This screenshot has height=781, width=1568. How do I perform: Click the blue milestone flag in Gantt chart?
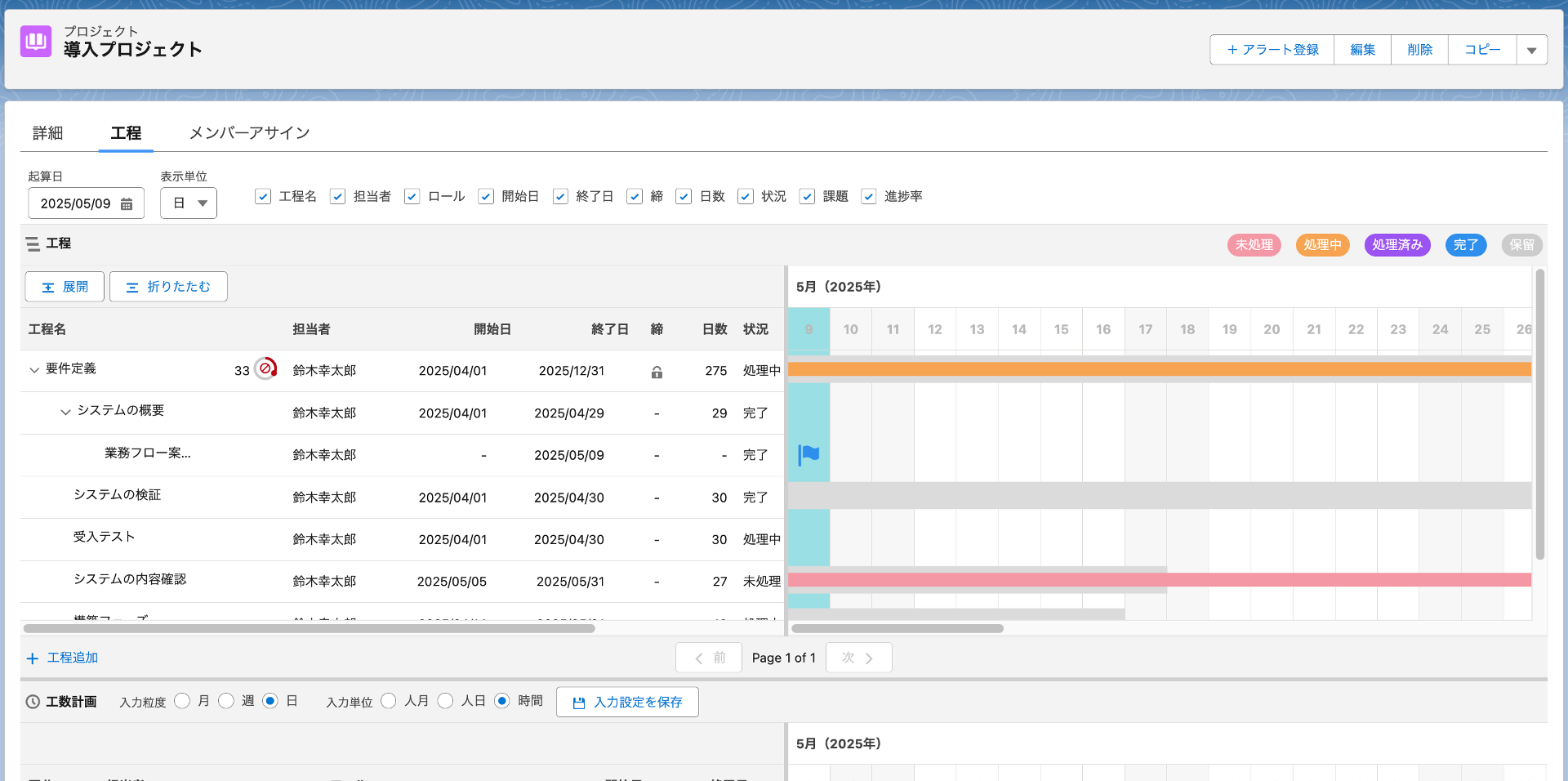(x=808, y=455)
